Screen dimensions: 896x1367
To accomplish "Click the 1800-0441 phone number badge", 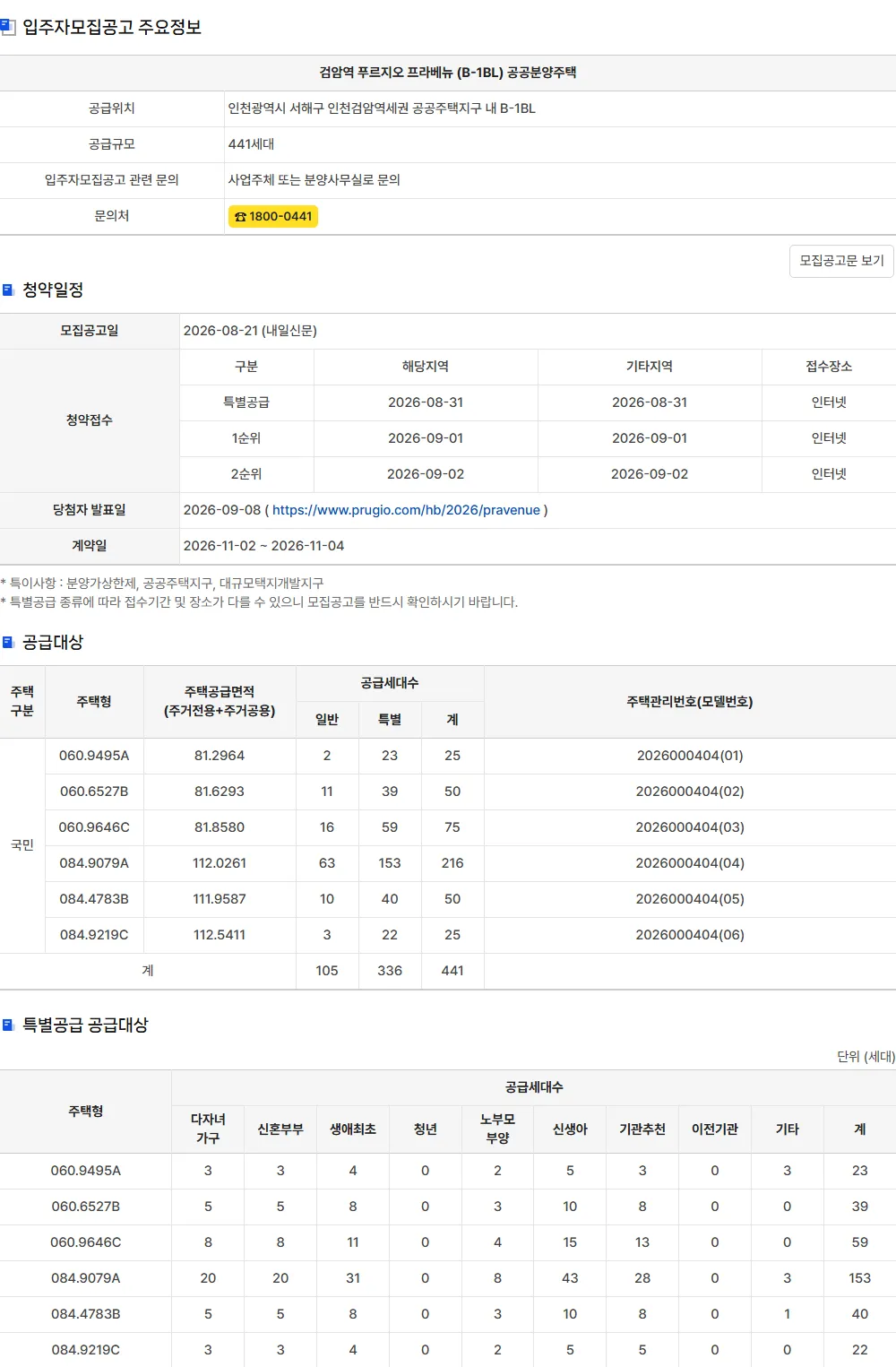I will (x=273, y=216).
